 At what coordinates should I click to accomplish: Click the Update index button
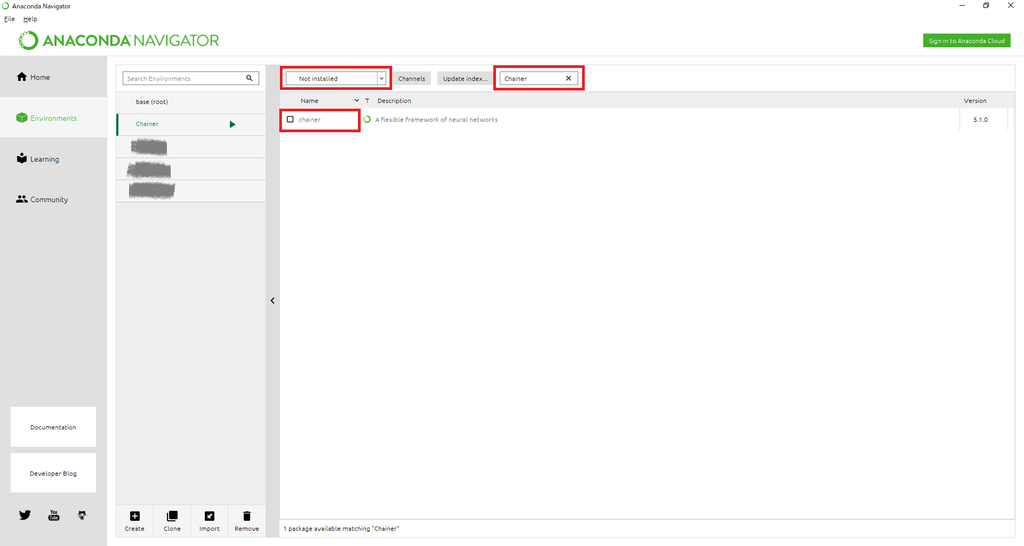pyautogui.click(x=464, y=78)
